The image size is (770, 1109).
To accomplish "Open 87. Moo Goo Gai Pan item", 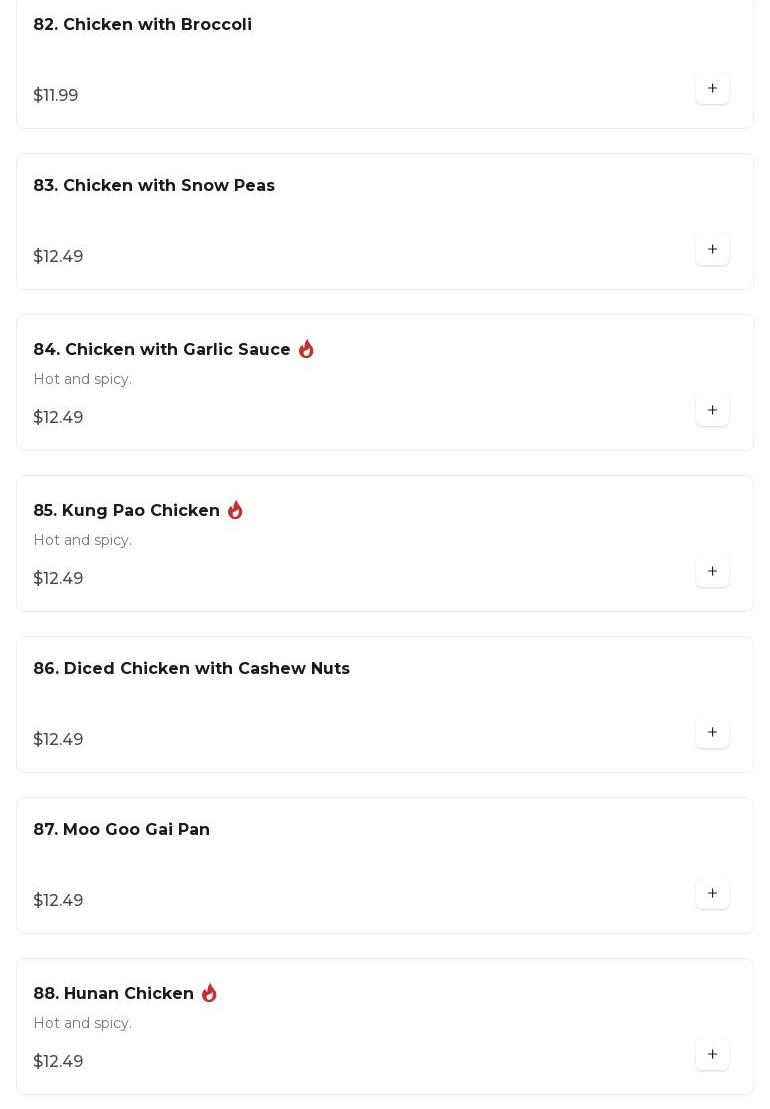I will click(122, 830).
